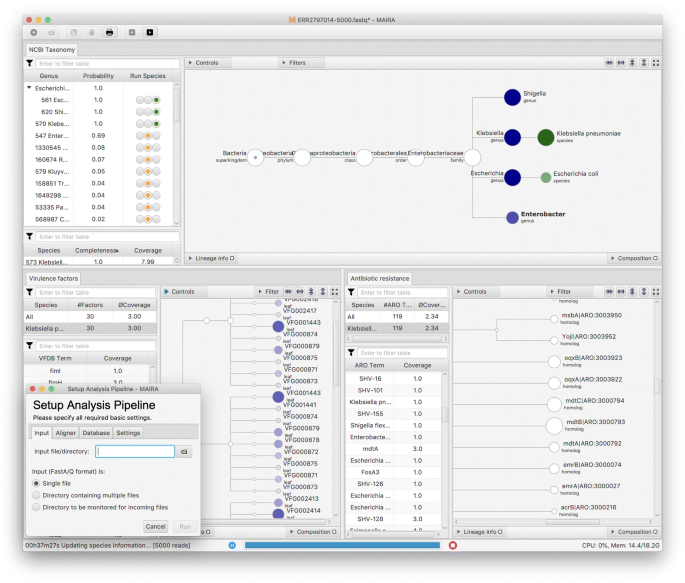Collapse the Escherichia genus tree row
This screenshot has height=583, width=685.
pyautogui.click(x=29, y=88)
